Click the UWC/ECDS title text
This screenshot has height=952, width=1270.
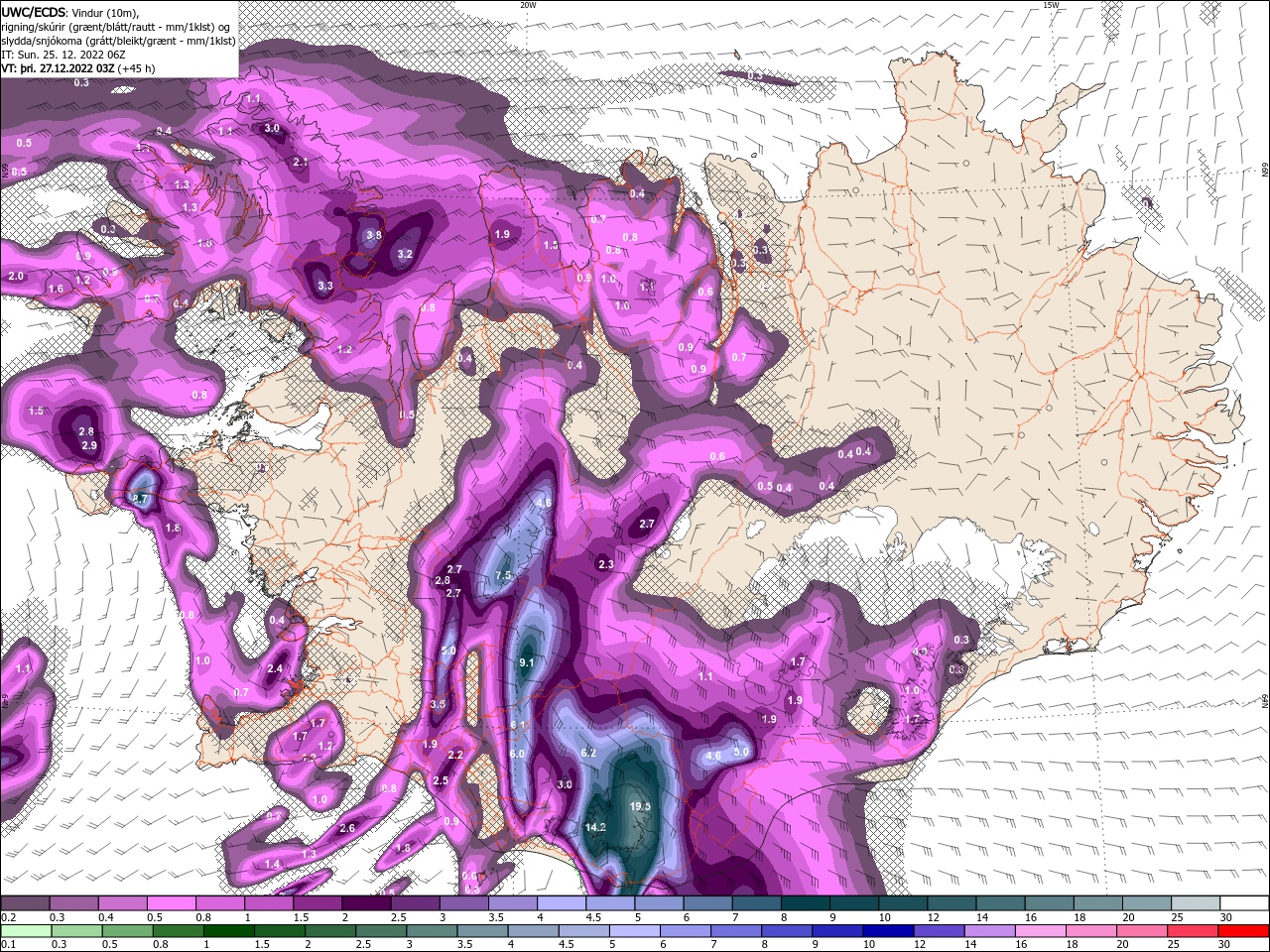point(33,12)
